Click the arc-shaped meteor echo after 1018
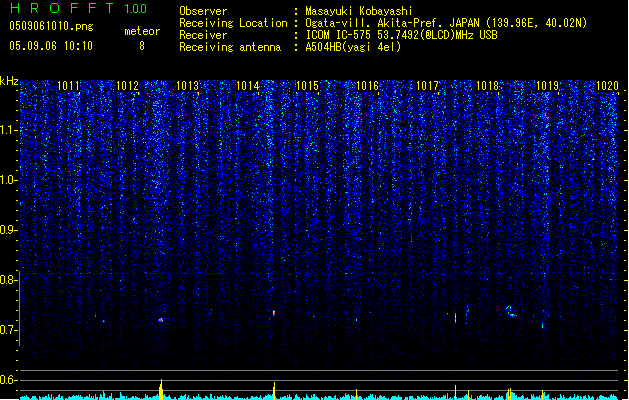Viewport: 629px width, 400px height. (x=511, y=311)
